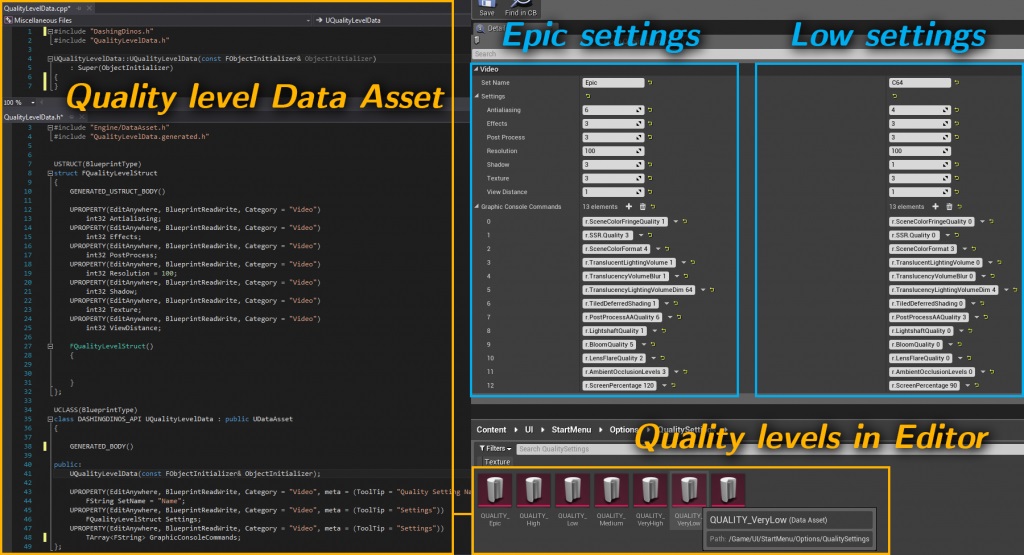Click the Save toolbar icon
This screenshot has height=555, width=1024.
487,5
